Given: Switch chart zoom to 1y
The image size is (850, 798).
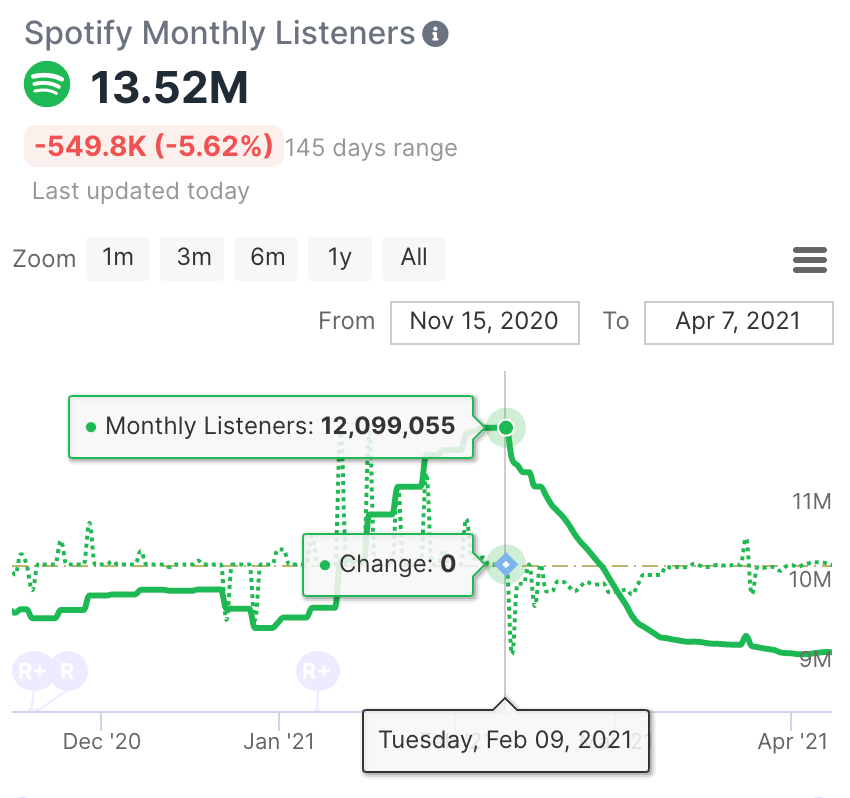Looking at the screenshot, I should click(340, 258).
